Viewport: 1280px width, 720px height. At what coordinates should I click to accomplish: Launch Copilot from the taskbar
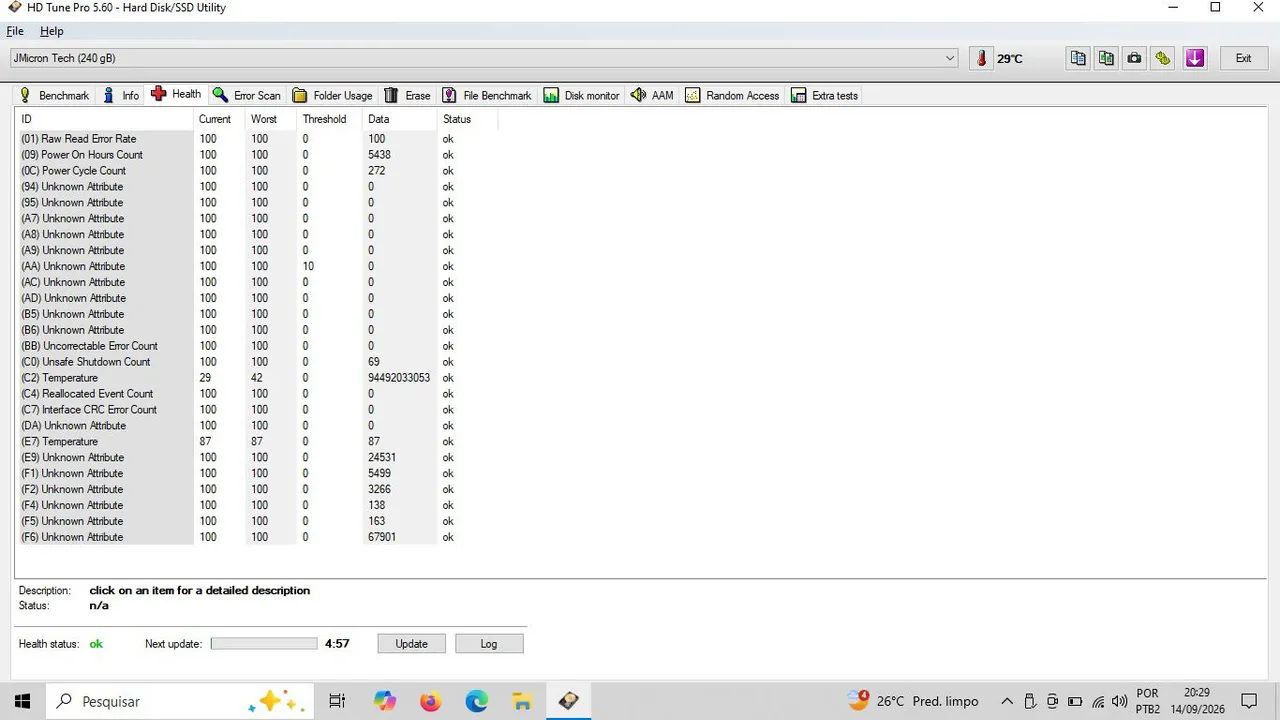(385, 701)
